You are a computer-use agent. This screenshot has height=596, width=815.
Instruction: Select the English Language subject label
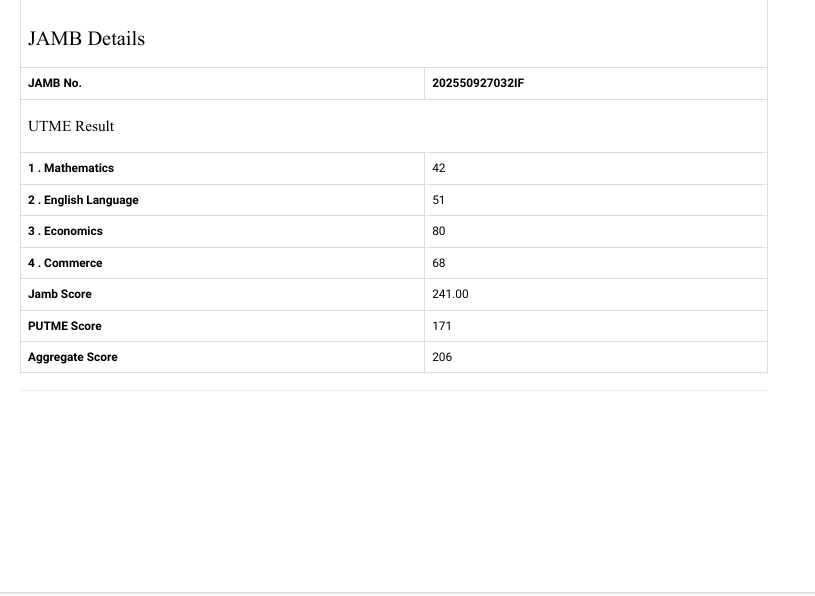tap(83, 200)
